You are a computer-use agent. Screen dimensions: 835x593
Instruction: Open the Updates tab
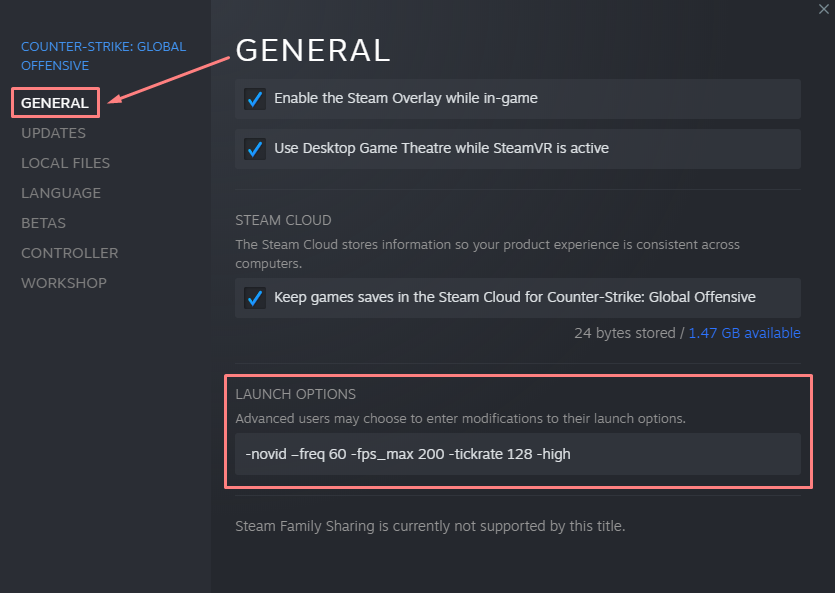click(x=53, y=133)
